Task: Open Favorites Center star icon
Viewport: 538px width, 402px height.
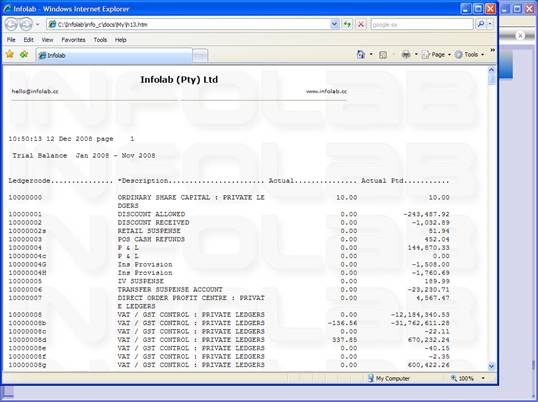Action: point(10,54)
